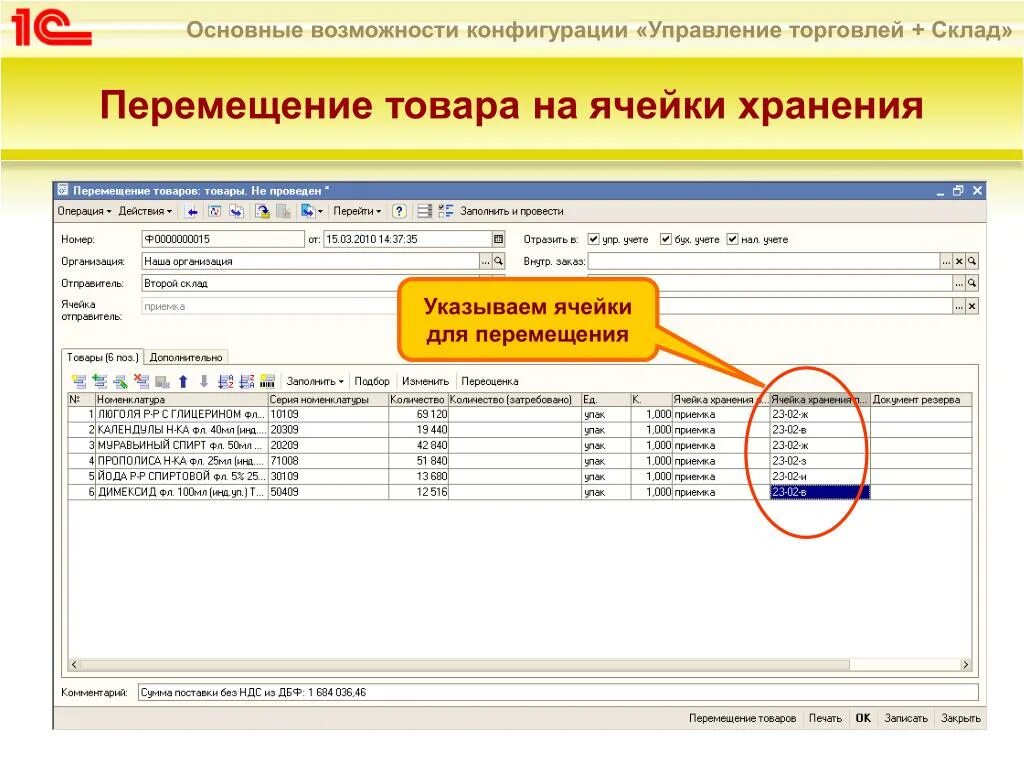Click the Номер input field
The height and width of the screenshot is (768, 1024).
coord(223,239)
